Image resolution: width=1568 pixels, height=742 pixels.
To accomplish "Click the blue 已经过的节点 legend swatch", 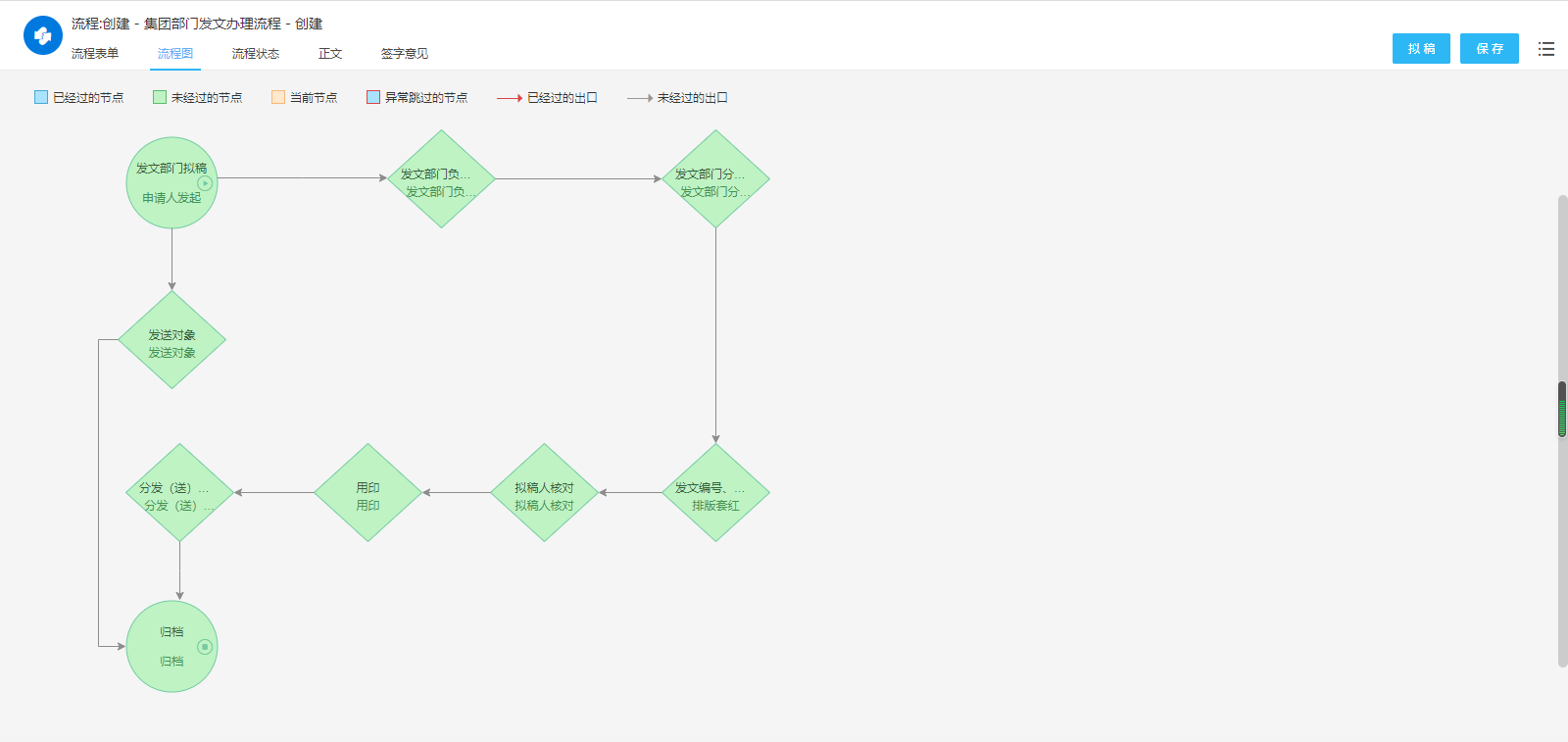I will pos(41,97).
